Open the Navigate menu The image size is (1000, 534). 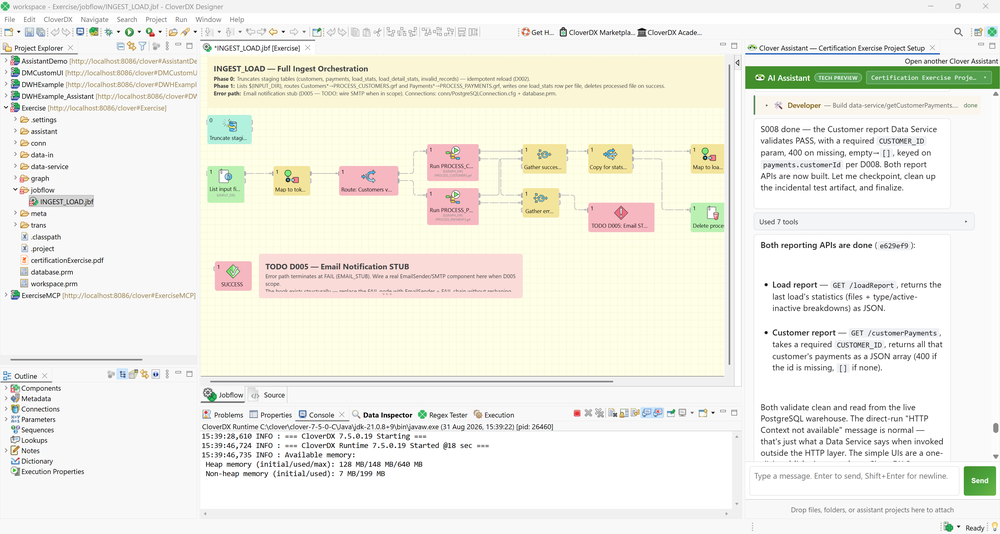[x=94, y=20]
